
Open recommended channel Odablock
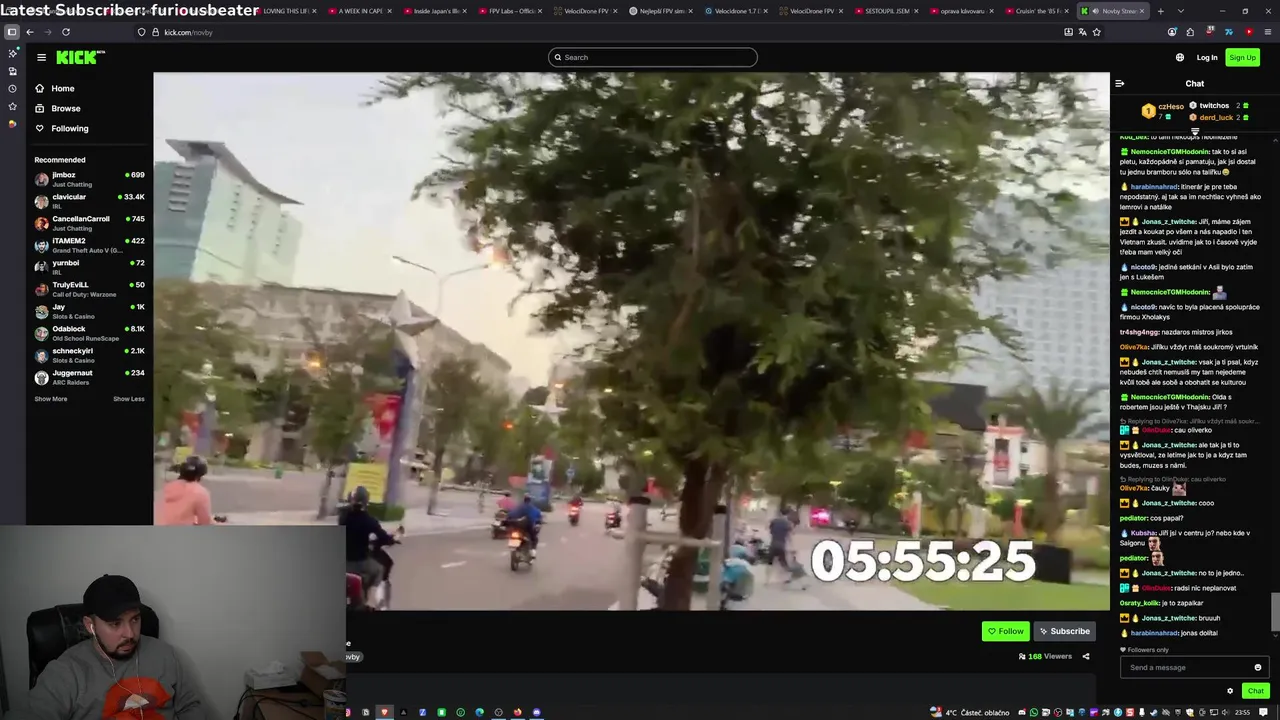click(x=89, y=333)
